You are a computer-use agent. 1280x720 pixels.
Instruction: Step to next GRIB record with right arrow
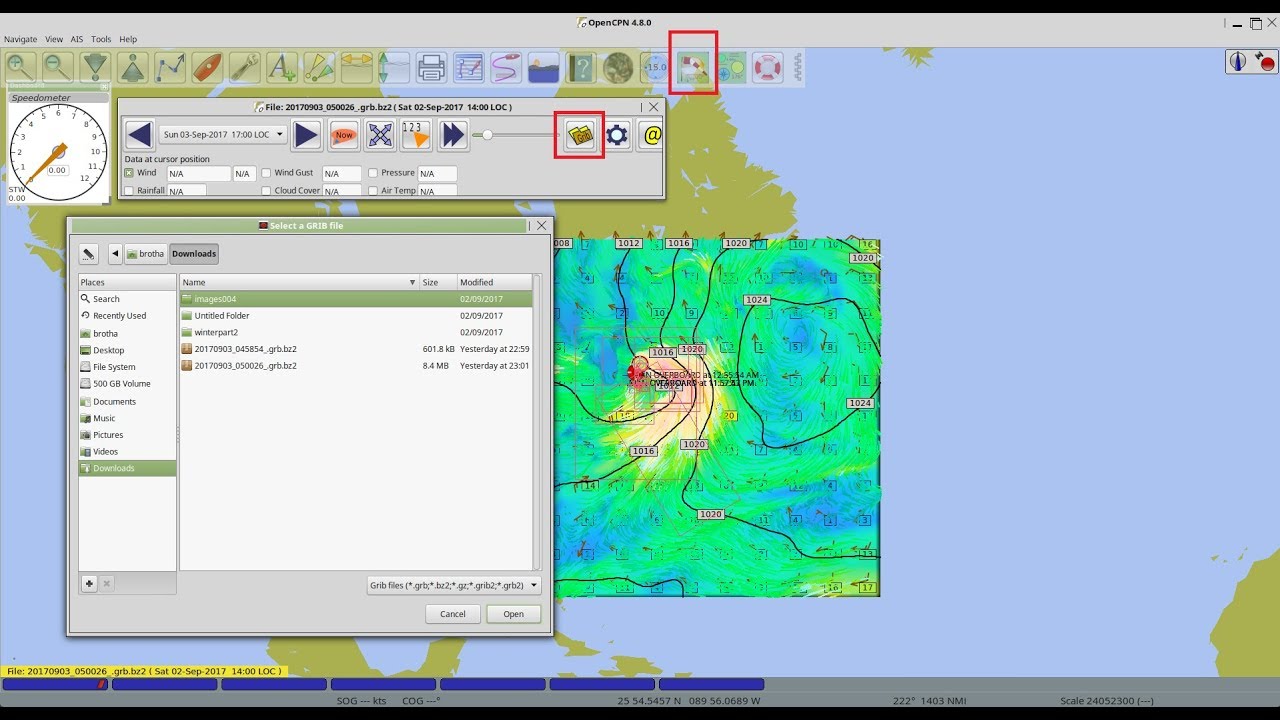pos(307,135)
